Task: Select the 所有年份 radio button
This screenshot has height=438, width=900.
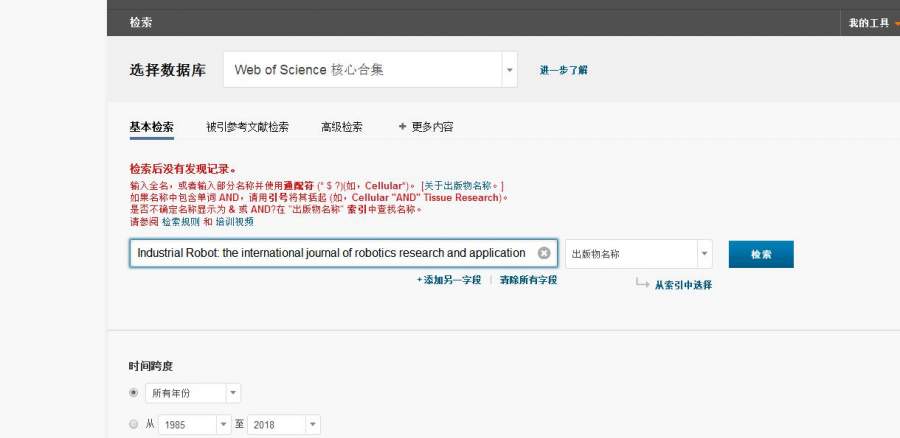Action: point(134,393)
